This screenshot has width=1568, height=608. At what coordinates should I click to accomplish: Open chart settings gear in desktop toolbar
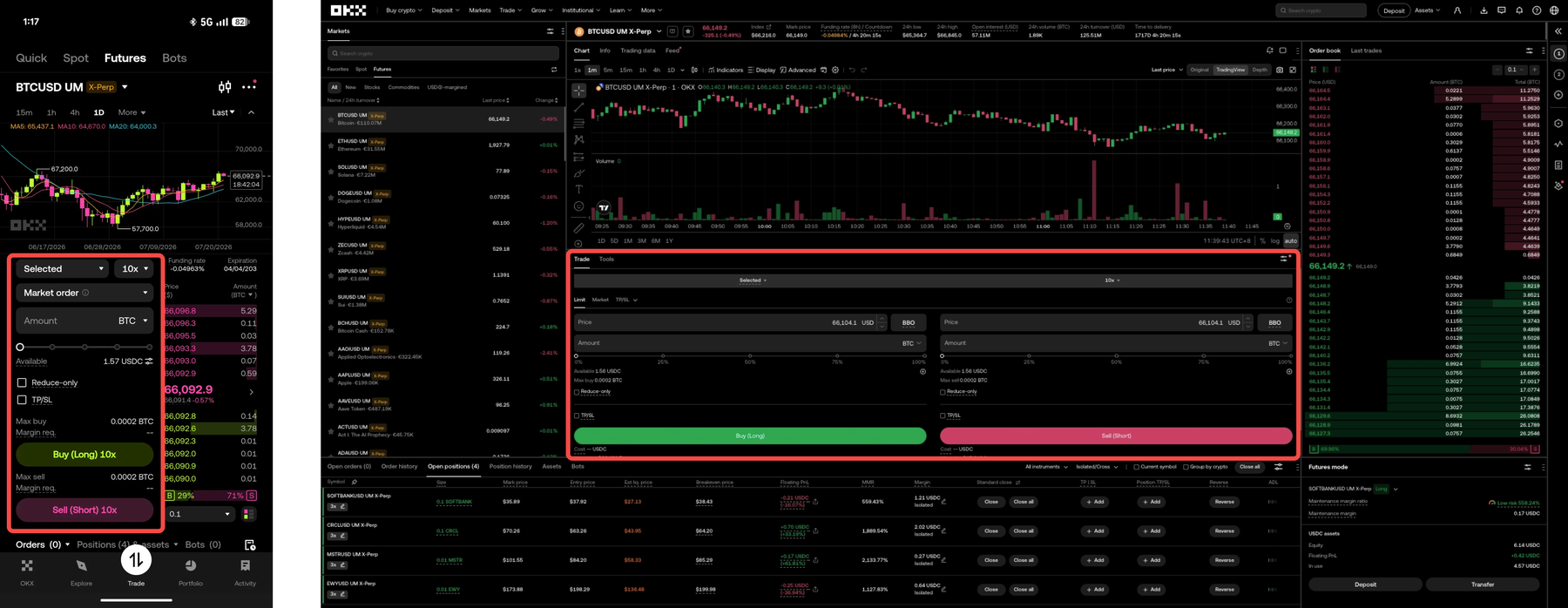835,70
